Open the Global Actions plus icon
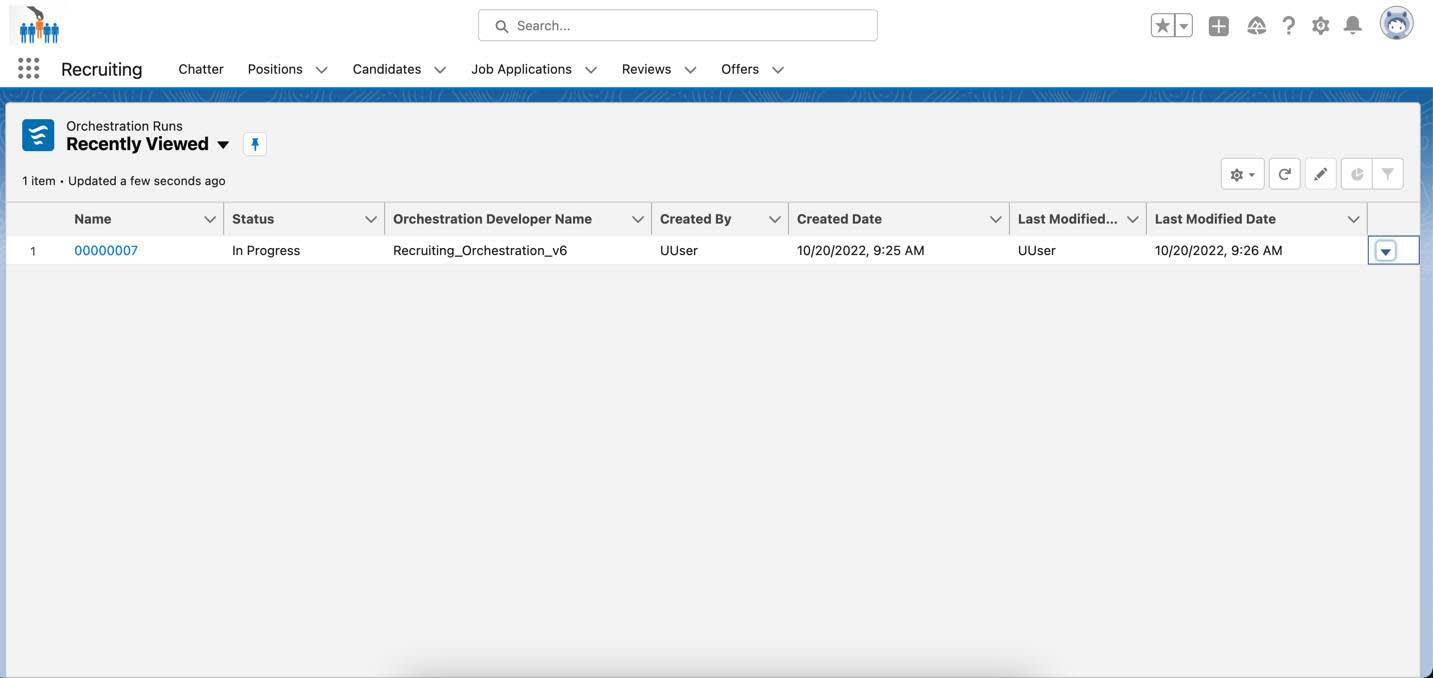Screen dimensions: 1433x678 click(x=1218, y=26)
